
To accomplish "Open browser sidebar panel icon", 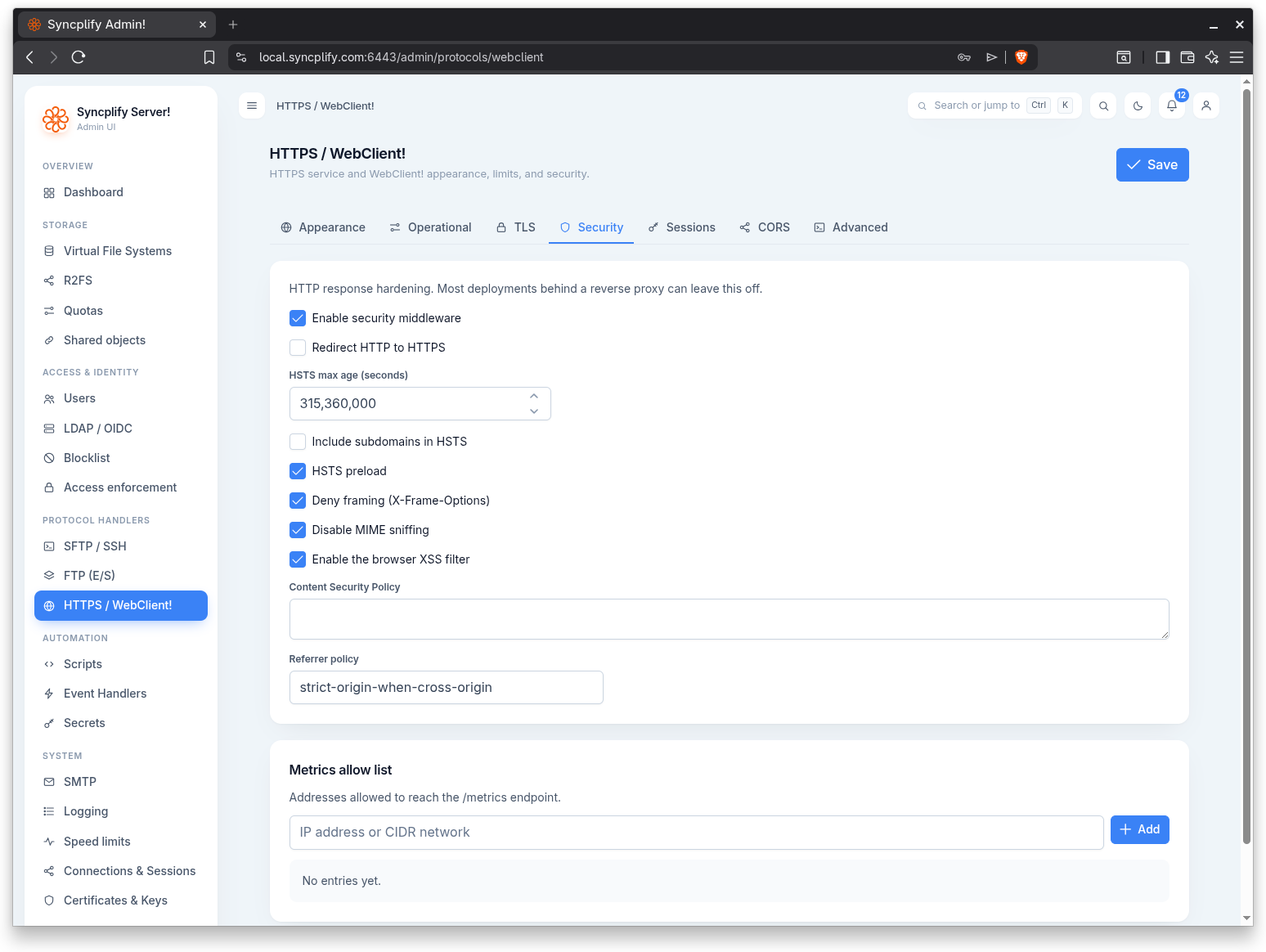I will coord(1162,57).
